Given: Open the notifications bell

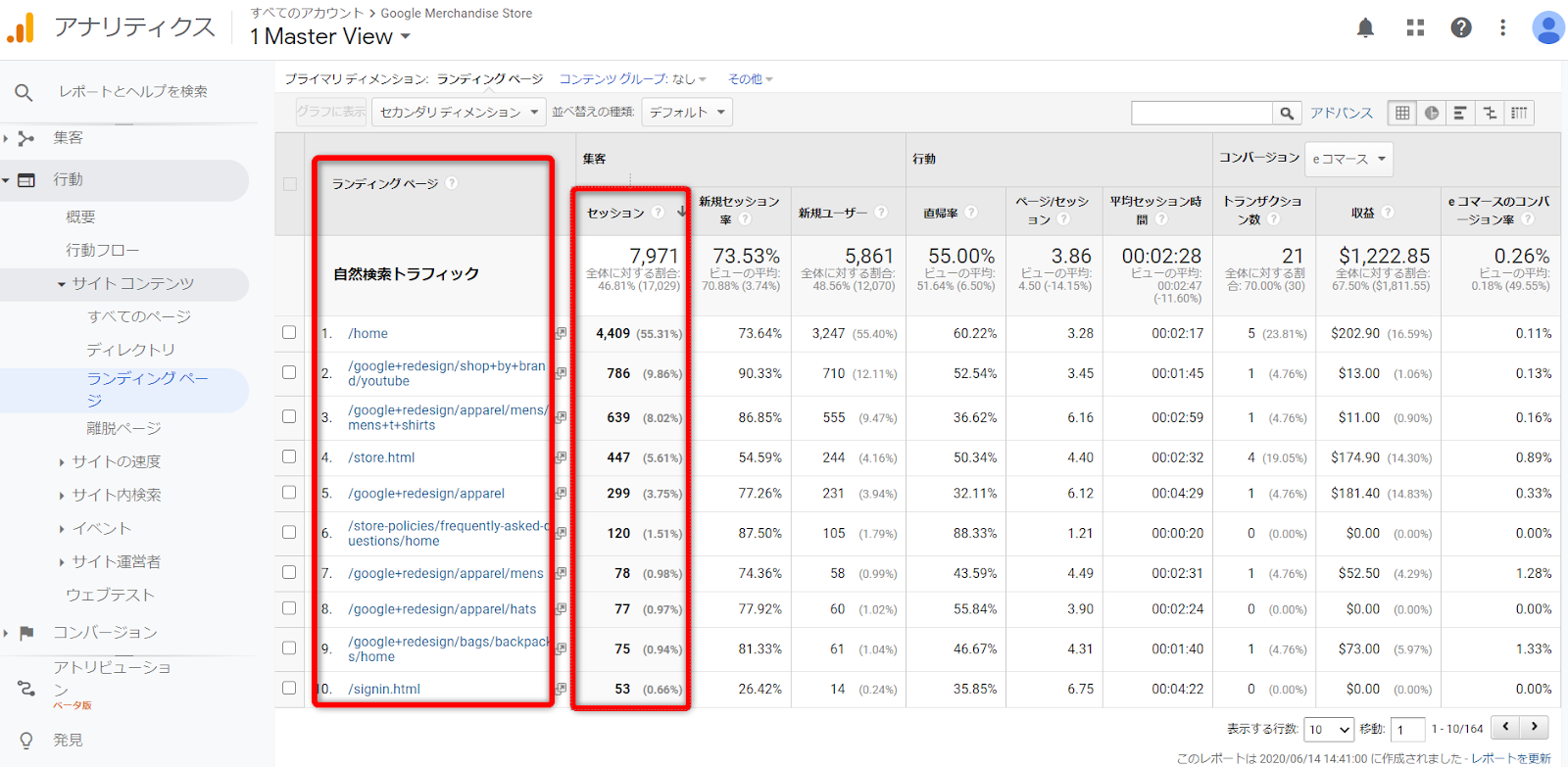Looking at the screenshot, I should pos(1365,27).
